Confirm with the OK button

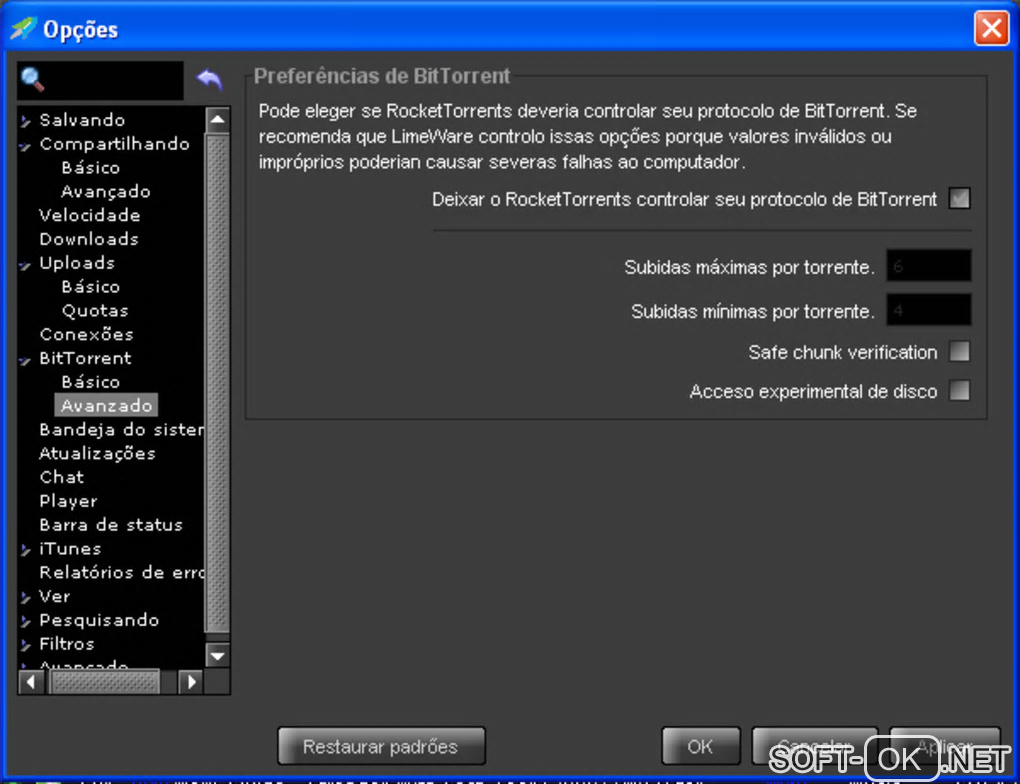(701, 746)
